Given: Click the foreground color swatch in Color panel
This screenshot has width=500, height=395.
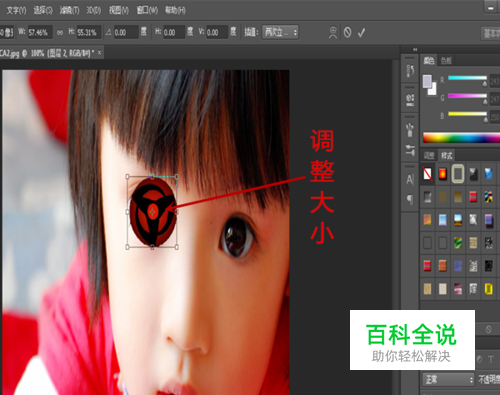Looking at the screenshot, I should click(x=427, y=81).
